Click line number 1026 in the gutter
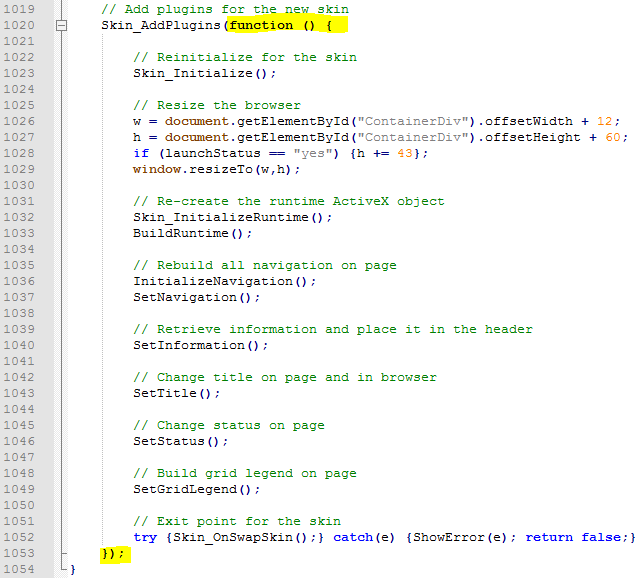 point(19,121)
